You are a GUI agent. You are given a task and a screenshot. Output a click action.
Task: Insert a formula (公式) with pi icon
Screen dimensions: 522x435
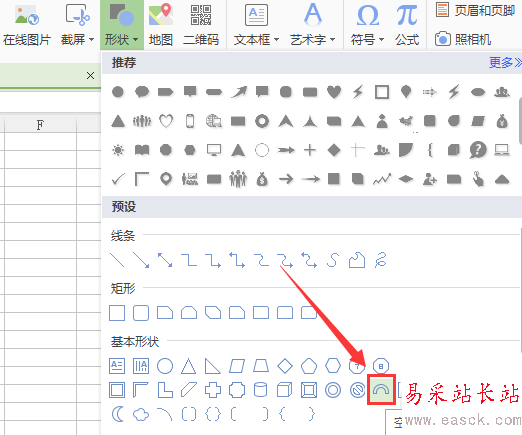[407, 26]
